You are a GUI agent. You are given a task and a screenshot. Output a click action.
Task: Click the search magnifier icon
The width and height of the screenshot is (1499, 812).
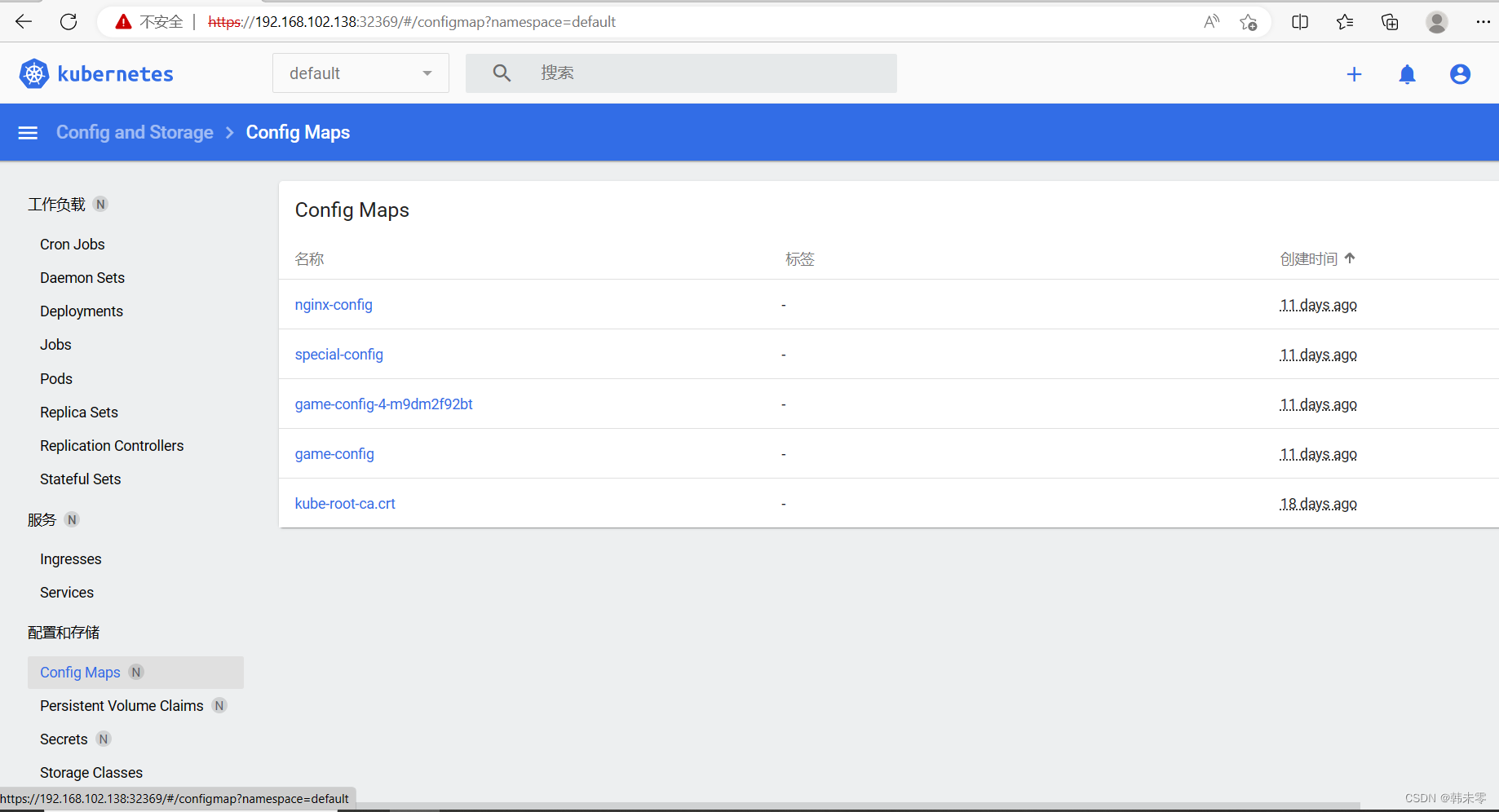pyautogui.click(x=502, y=73)
